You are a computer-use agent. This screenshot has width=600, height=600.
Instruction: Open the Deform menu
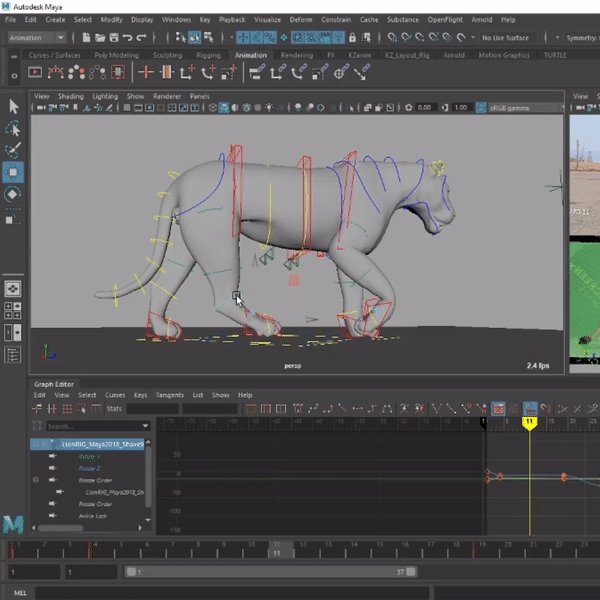click(x=300, y=19)
